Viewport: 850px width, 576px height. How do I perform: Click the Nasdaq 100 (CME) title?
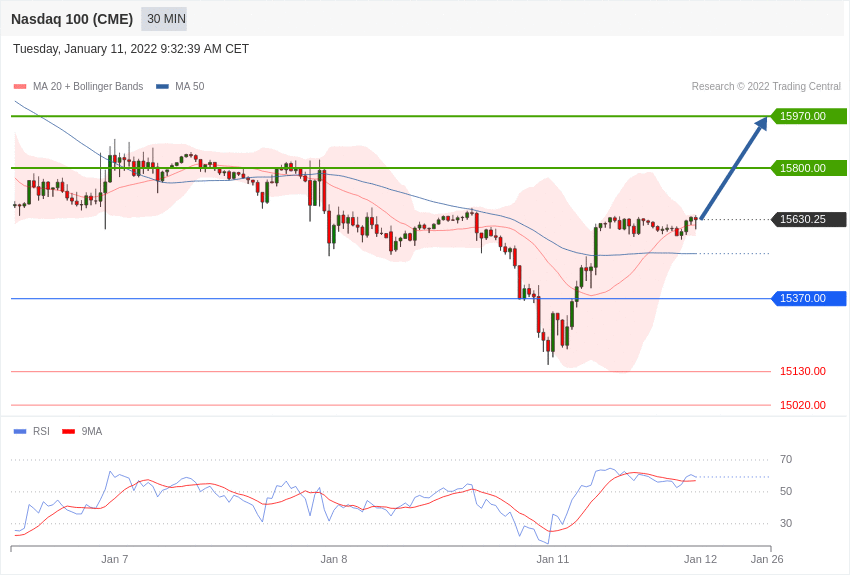pos(72,20)
